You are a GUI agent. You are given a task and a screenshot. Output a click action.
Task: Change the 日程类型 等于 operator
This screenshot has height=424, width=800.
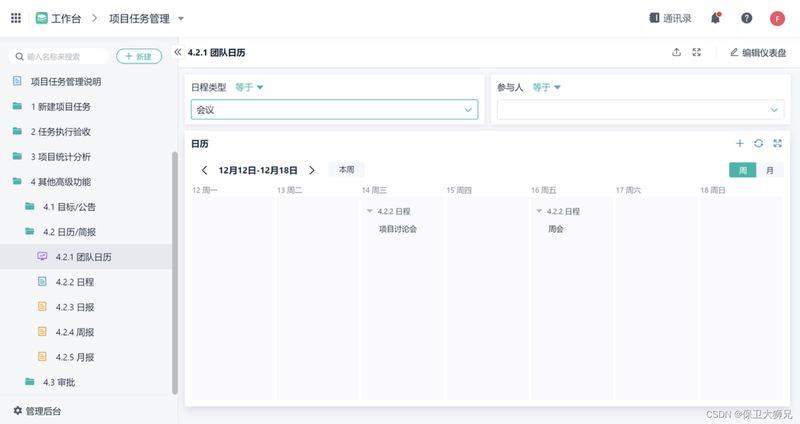(x=249, y=87)
